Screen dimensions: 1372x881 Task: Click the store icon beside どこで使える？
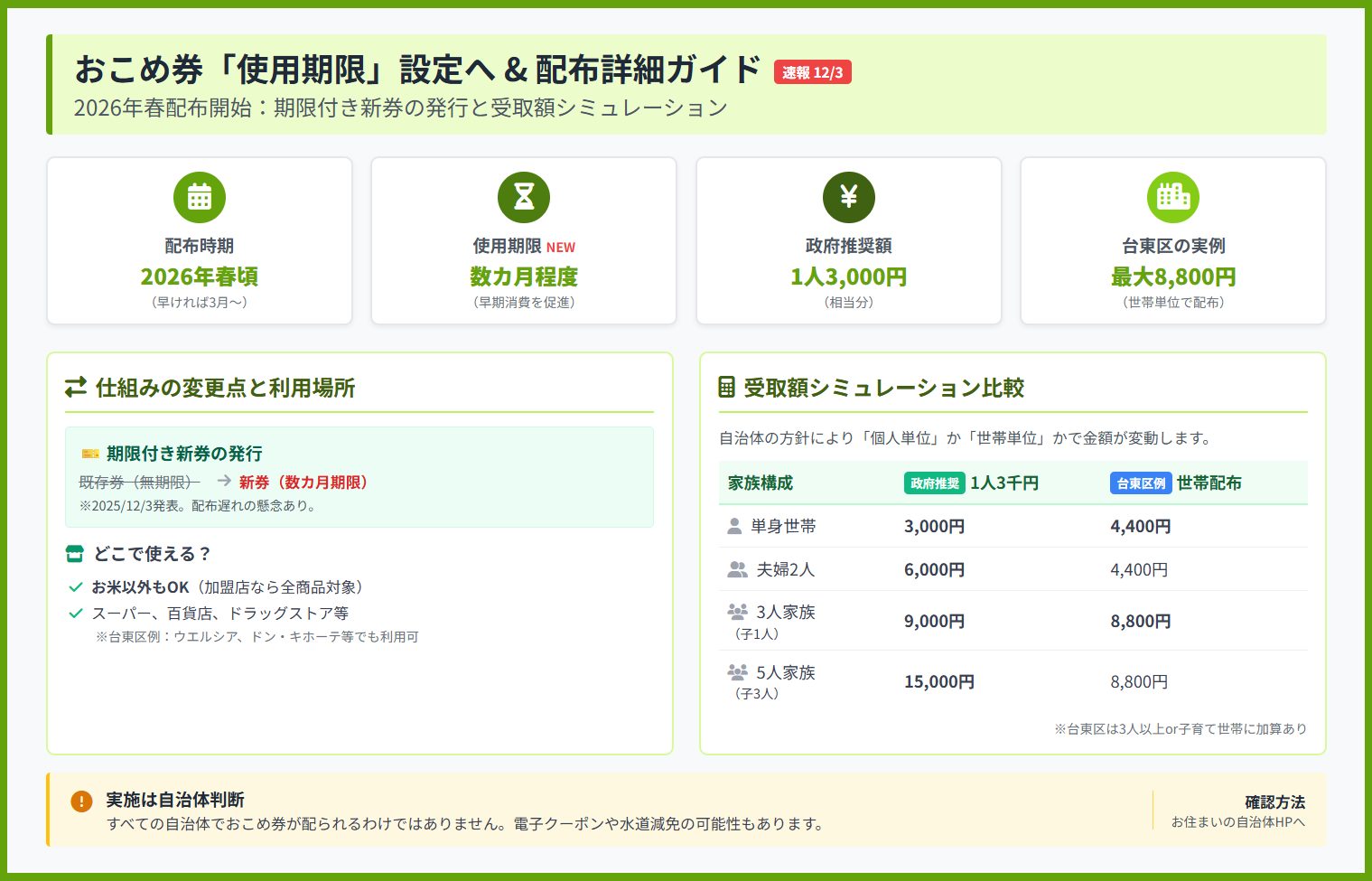click(x=75, y=554)
